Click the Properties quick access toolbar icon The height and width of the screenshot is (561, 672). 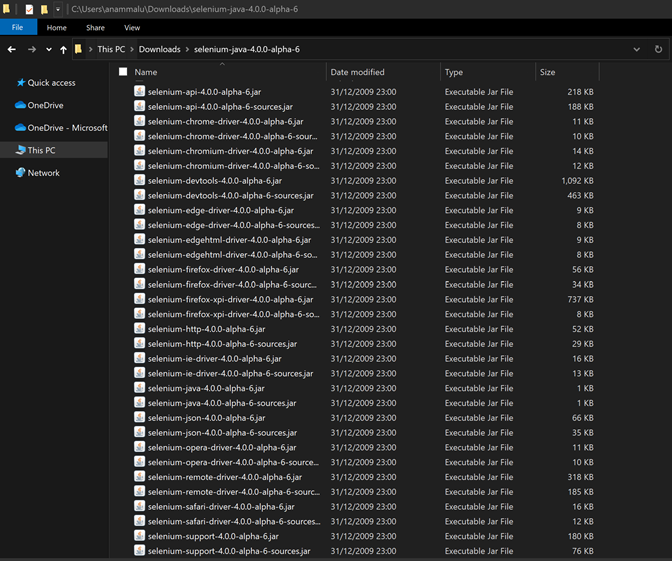tap(29, 9)
